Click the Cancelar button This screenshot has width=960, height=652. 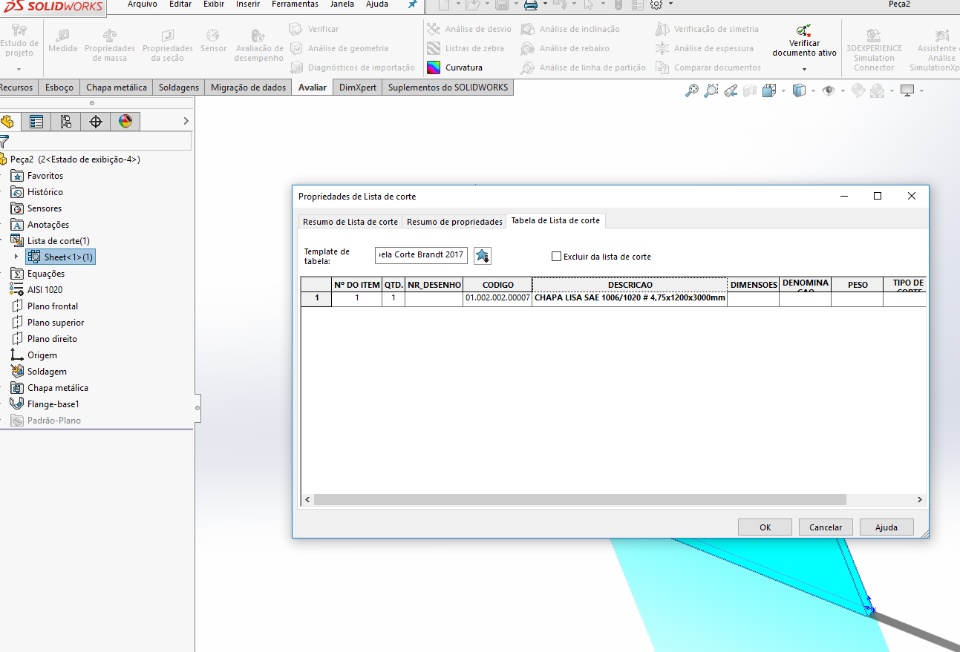[825, 527]
